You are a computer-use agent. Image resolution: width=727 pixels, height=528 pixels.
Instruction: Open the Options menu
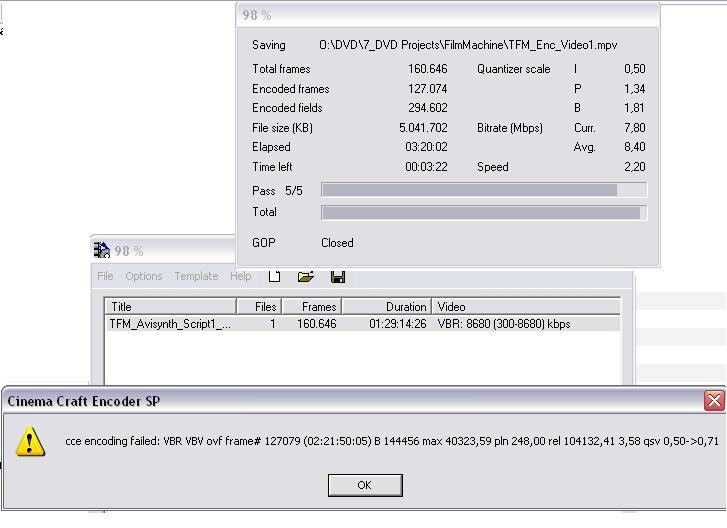pyautogui.click(x=144, y=276)
